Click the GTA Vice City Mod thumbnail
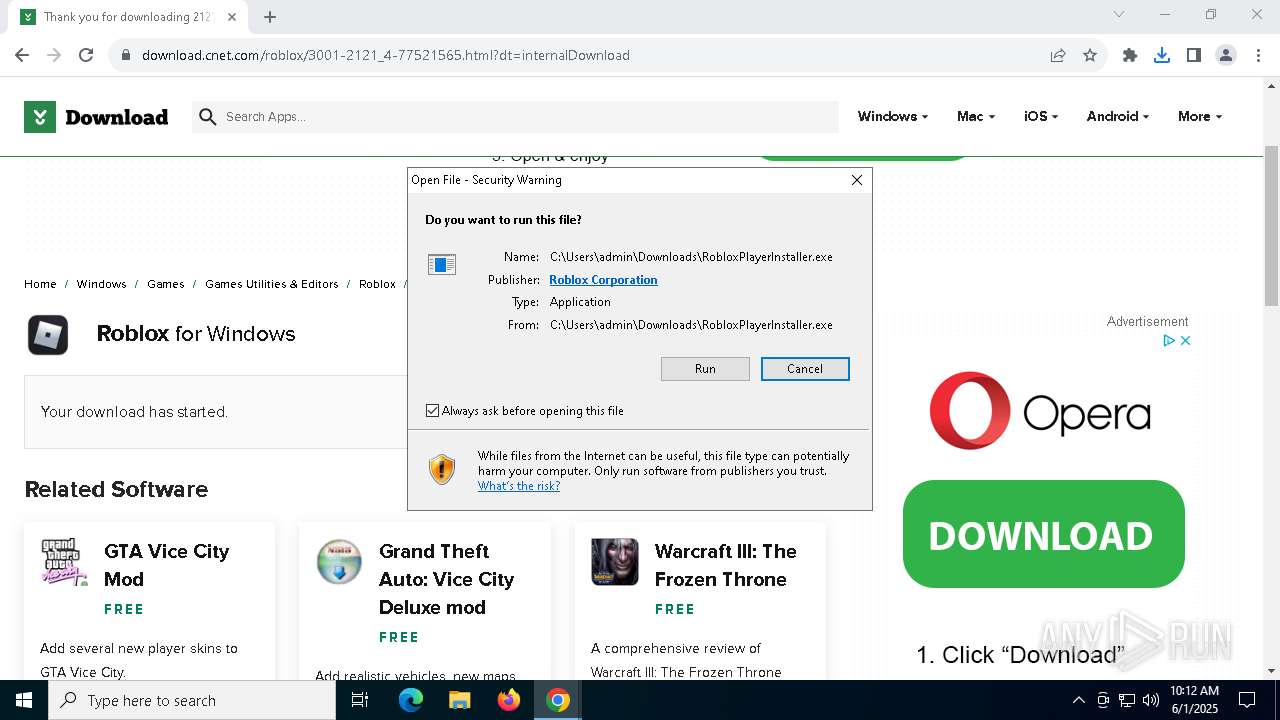The width and height of the screenshot is (1280, 720). pos(64,561)
